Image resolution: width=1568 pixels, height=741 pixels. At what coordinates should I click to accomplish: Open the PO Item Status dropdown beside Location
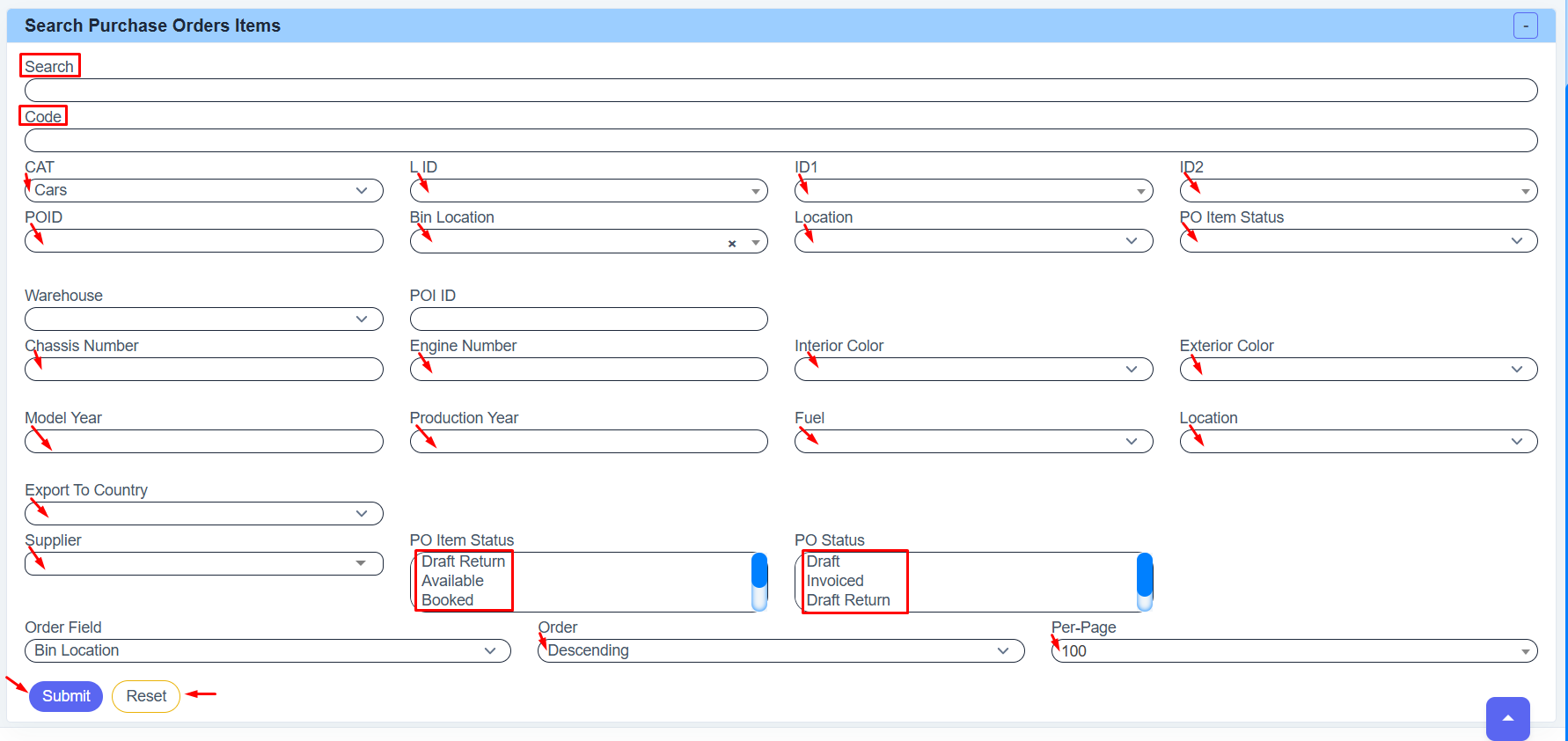(x=1358, y=240)
